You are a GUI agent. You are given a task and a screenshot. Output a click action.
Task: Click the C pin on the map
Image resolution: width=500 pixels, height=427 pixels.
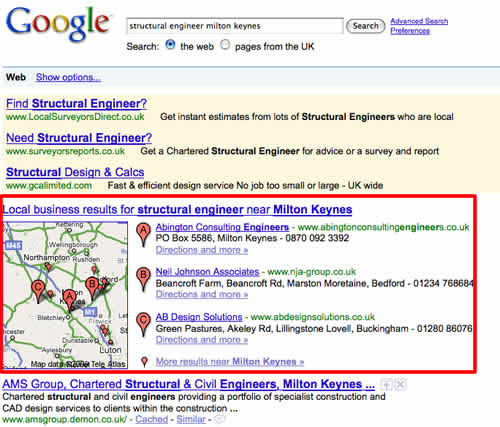(x=38, y=291)
